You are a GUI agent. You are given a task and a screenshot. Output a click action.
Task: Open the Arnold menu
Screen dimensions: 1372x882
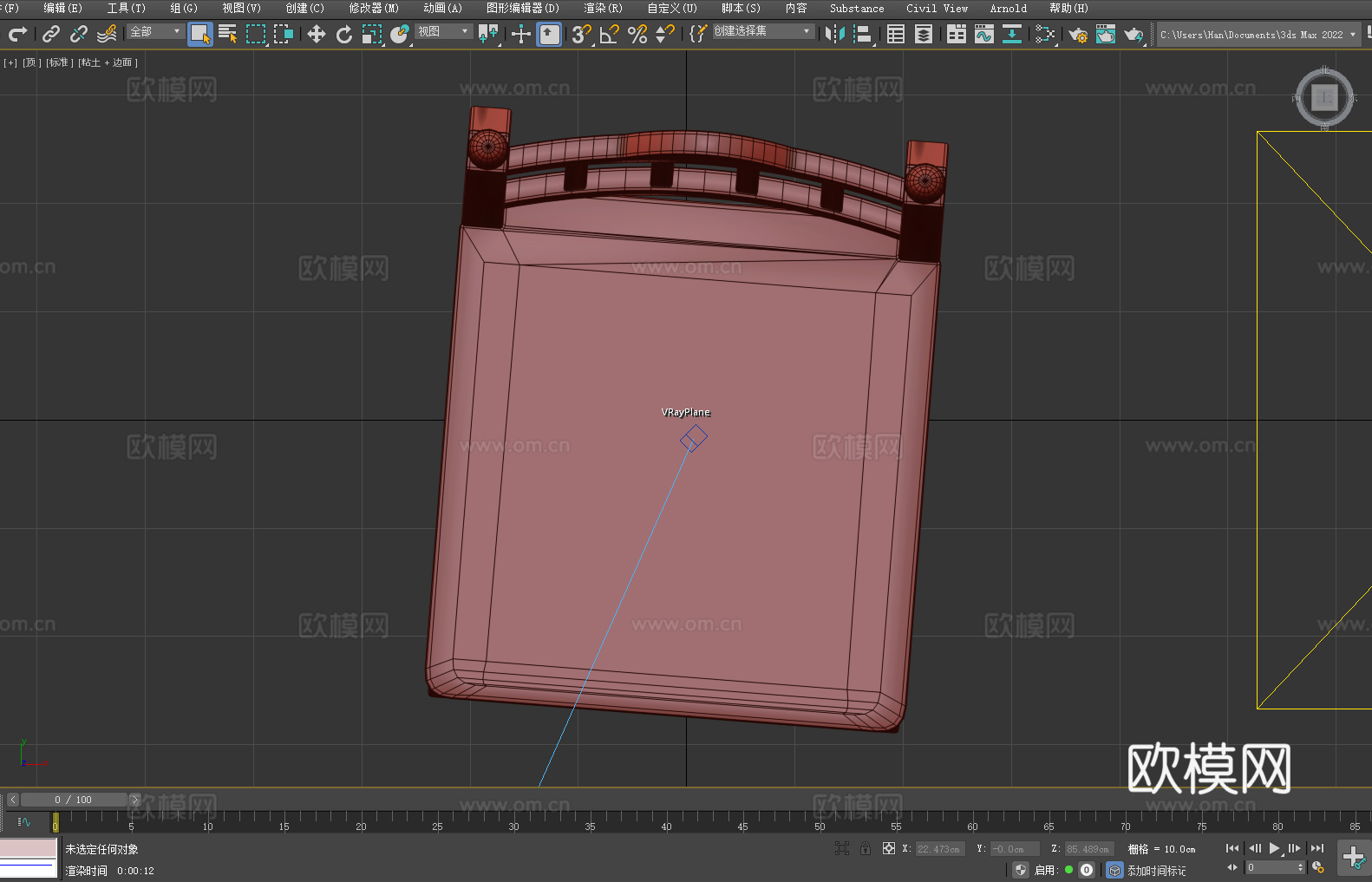tap(1008, 8)
